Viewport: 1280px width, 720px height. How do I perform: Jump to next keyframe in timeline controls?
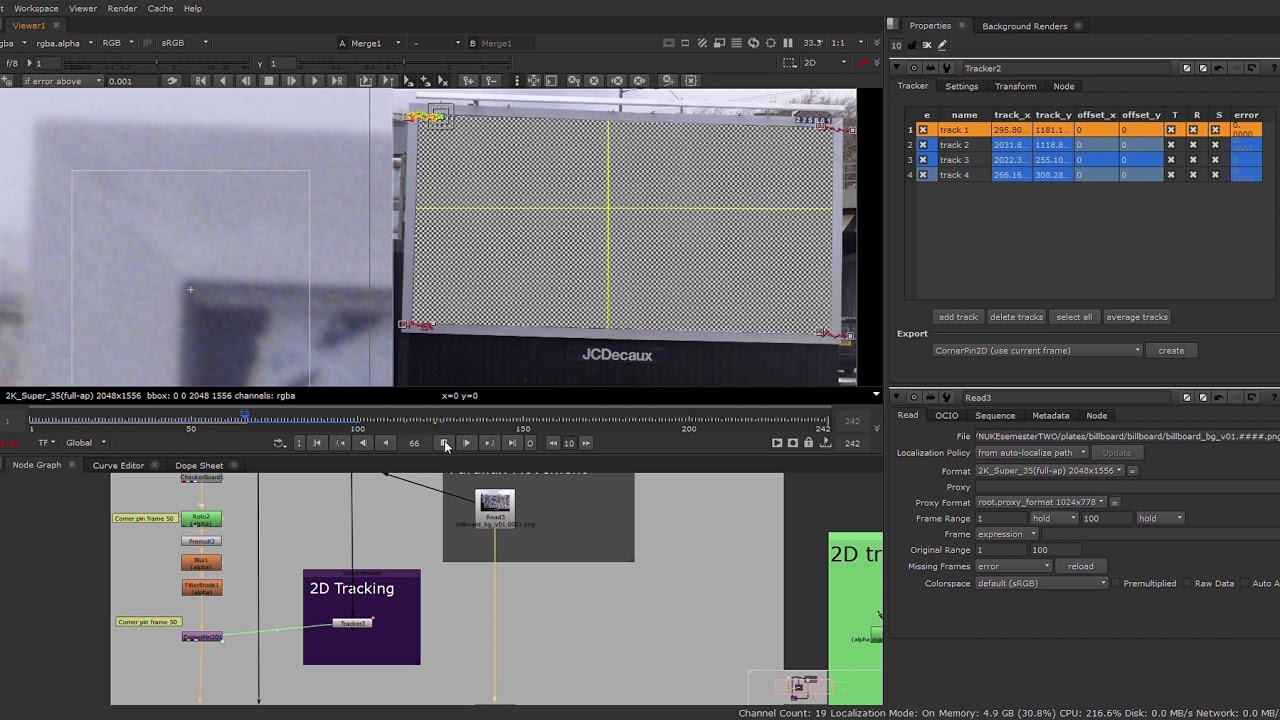[x=489, y=443]
